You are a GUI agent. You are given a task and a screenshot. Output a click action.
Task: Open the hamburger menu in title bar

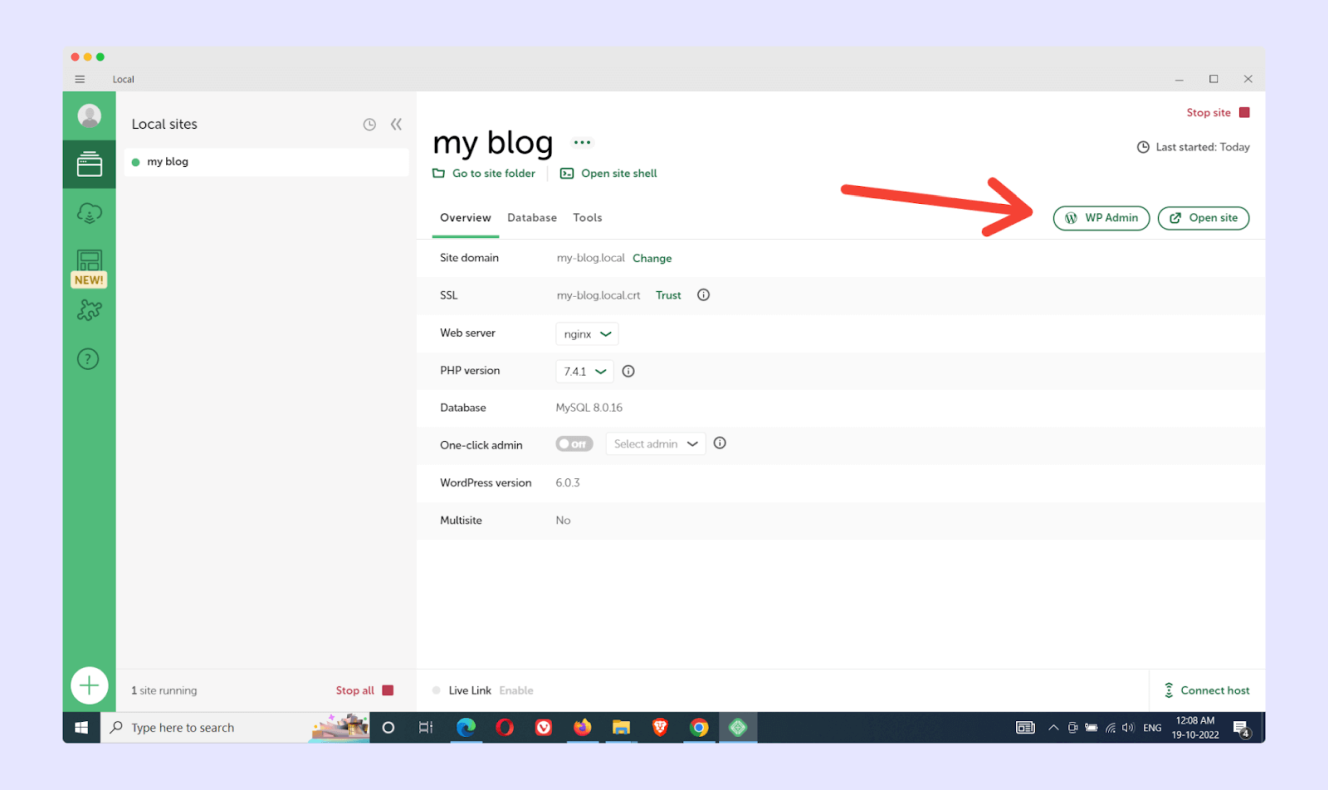click(80, 79)
